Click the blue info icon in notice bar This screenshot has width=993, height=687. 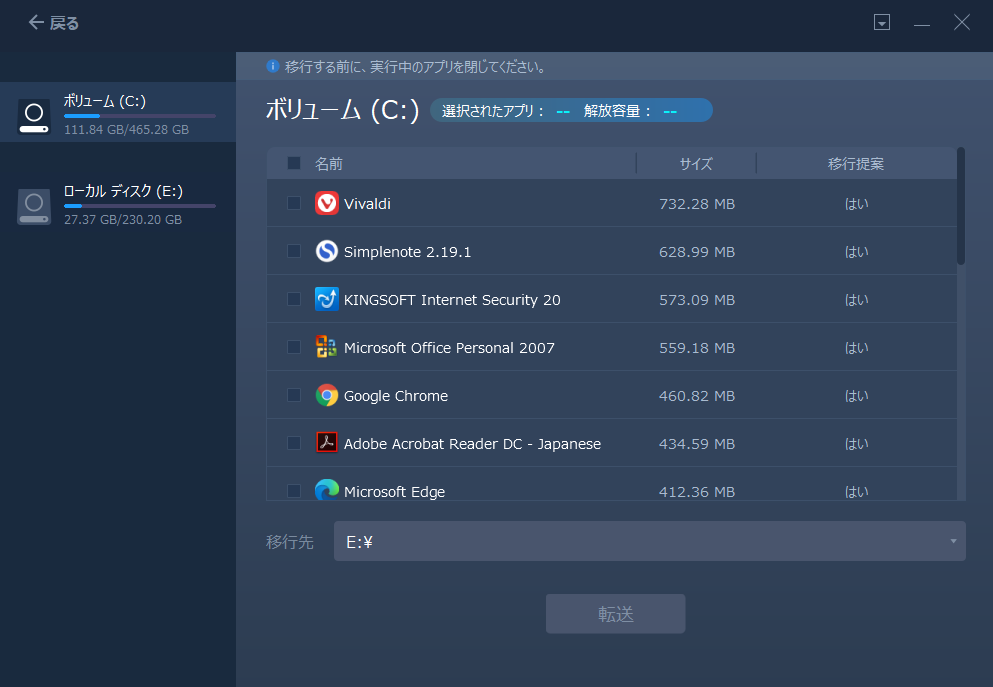273,66
